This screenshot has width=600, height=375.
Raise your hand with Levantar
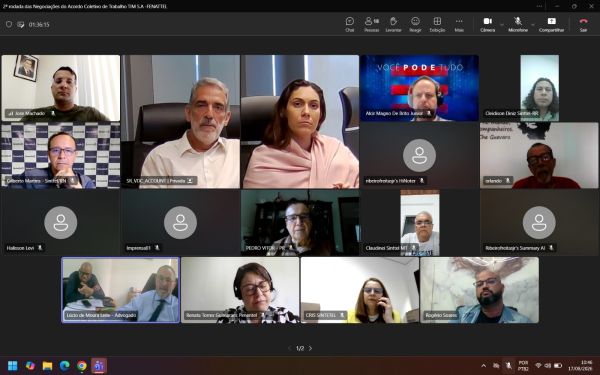tap(393, 24)
